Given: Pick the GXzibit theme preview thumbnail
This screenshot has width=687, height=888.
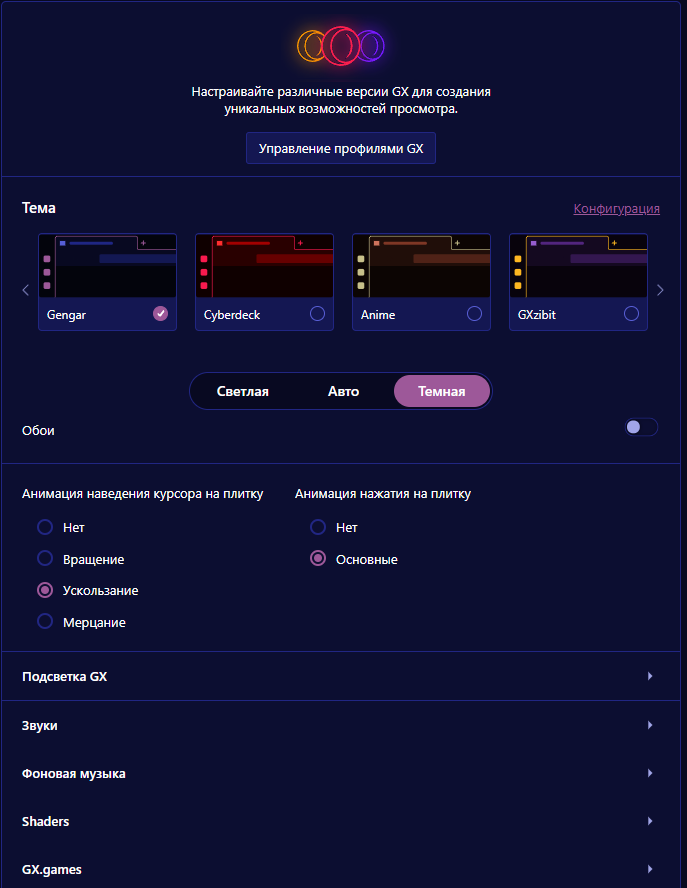Looking at the screenshot, I should [x=578, y=266].
